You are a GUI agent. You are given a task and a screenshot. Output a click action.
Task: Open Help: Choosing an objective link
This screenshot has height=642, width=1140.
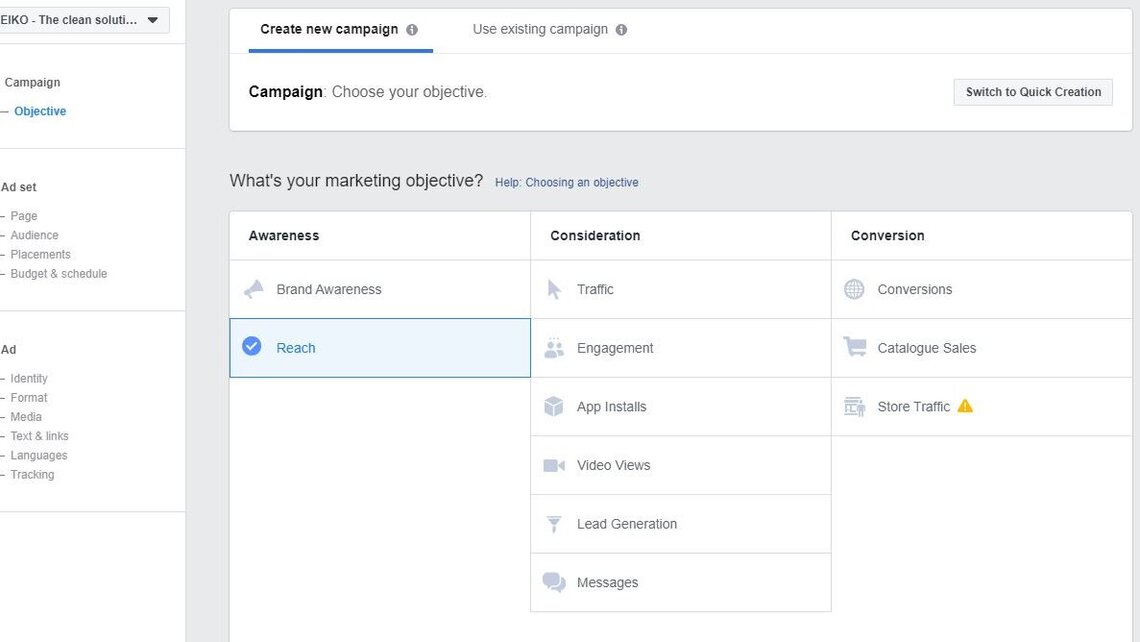(567, 182)
